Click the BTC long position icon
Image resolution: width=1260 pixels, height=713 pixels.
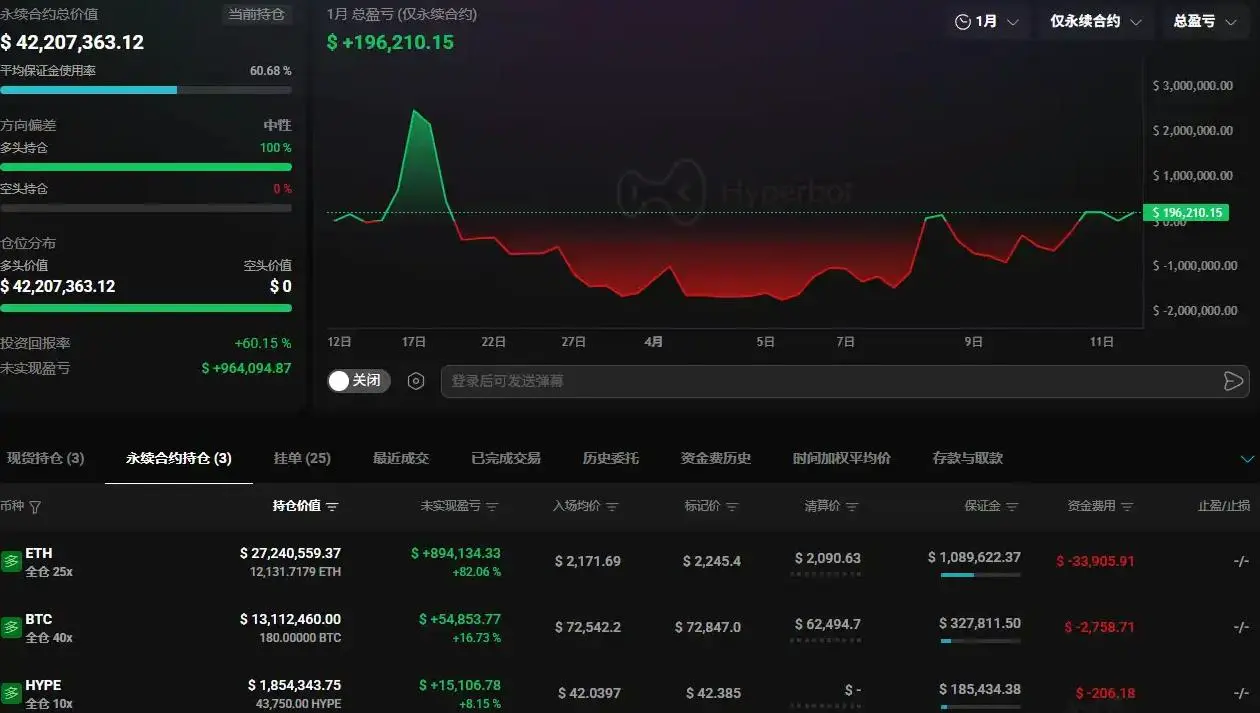pos(11,627)
